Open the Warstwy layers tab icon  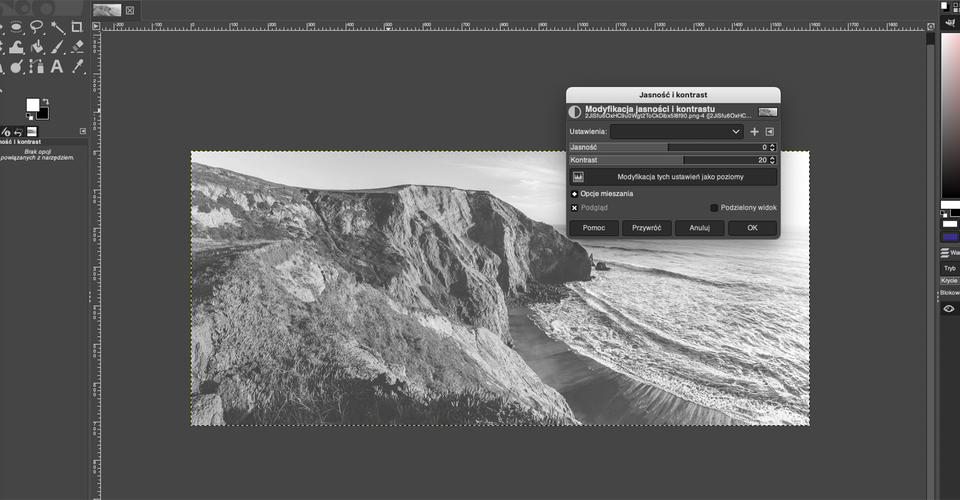point(945,252)
